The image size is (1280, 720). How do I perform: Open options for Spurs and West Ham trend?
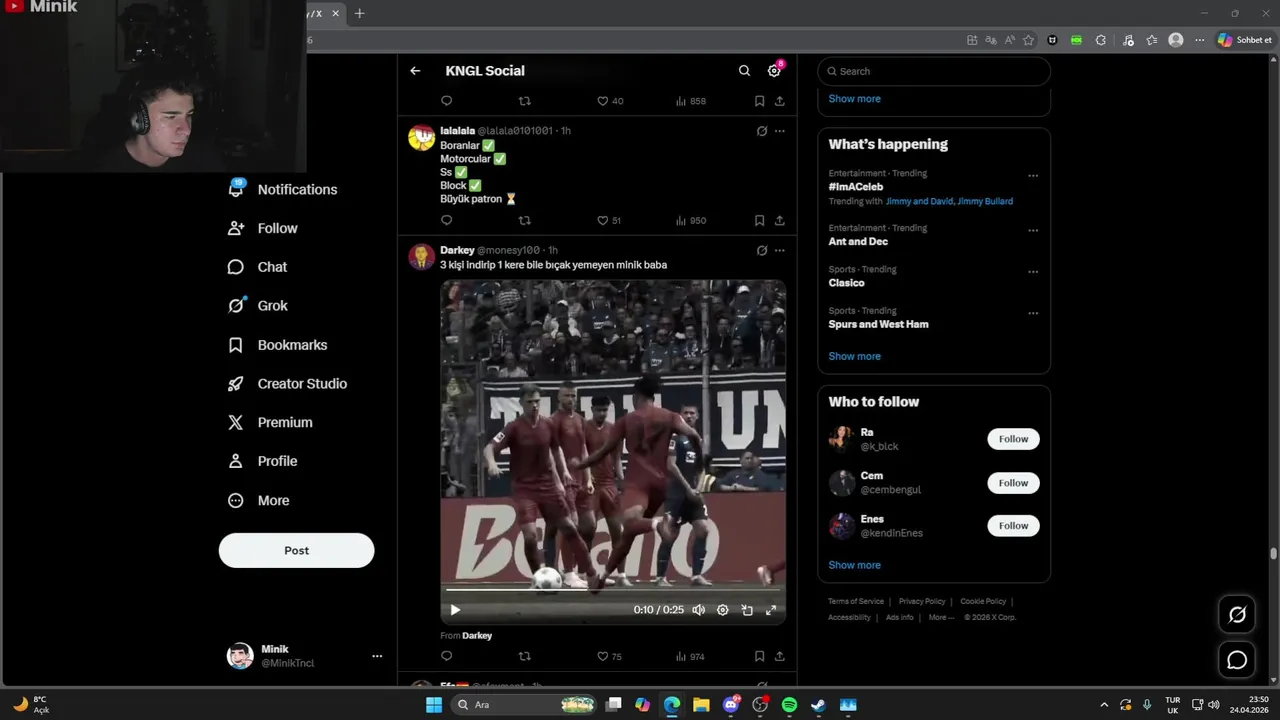(x=1033, y=313)
